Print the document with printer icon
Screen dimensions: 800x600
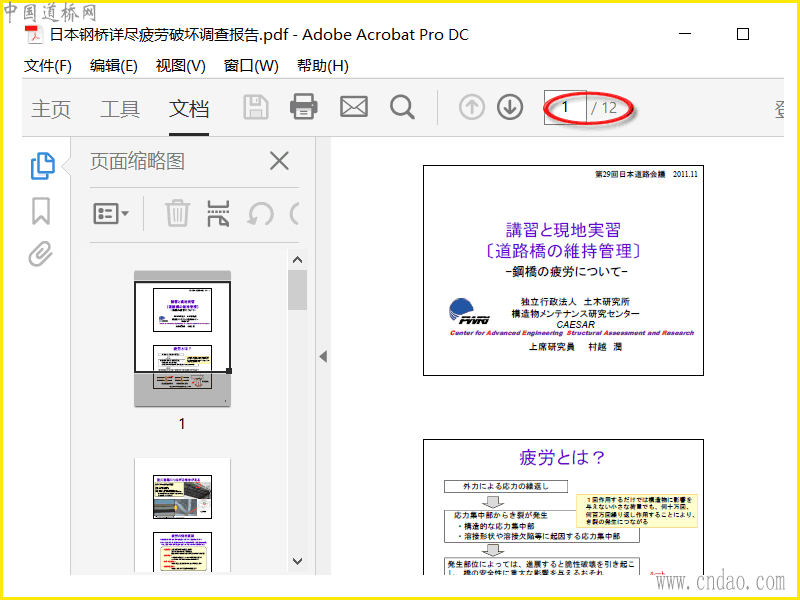point(304,107)
